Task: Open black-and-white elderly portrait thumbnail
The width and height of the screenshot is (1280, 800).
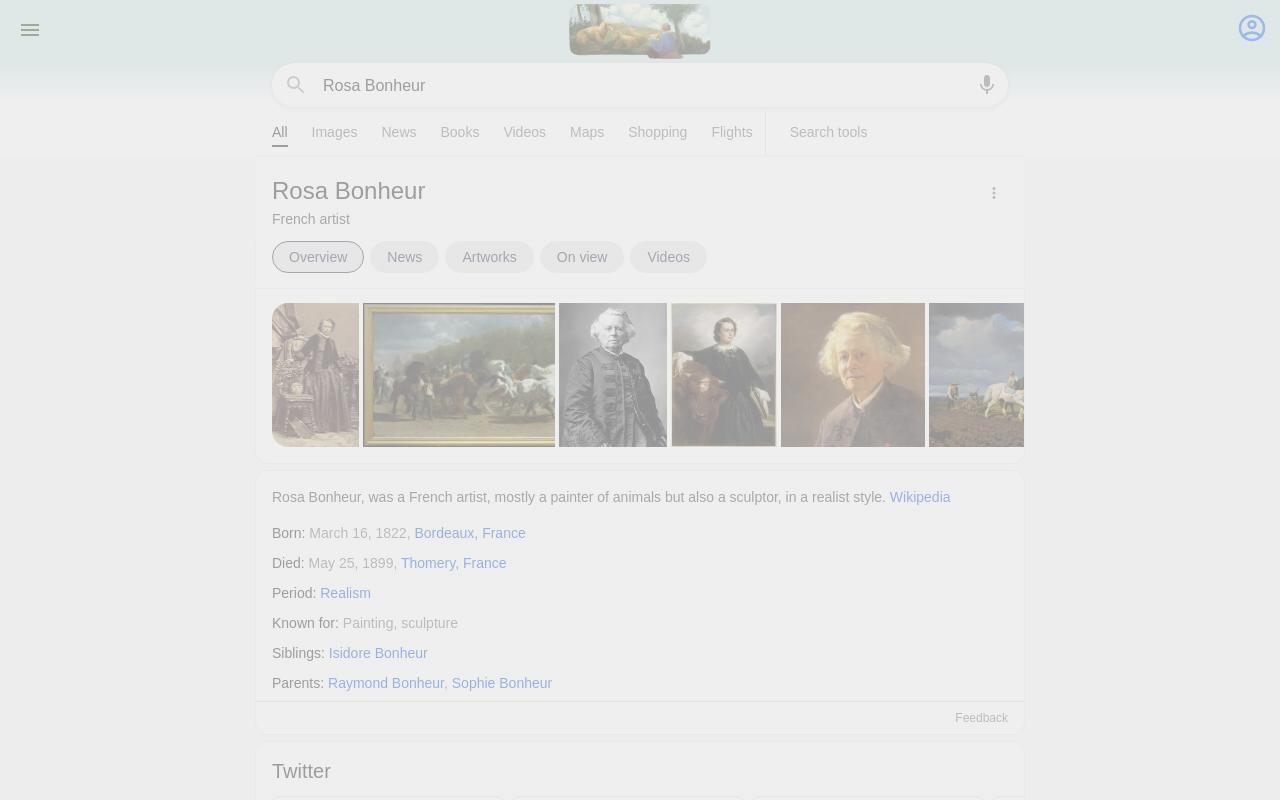Action: (613, 375)
